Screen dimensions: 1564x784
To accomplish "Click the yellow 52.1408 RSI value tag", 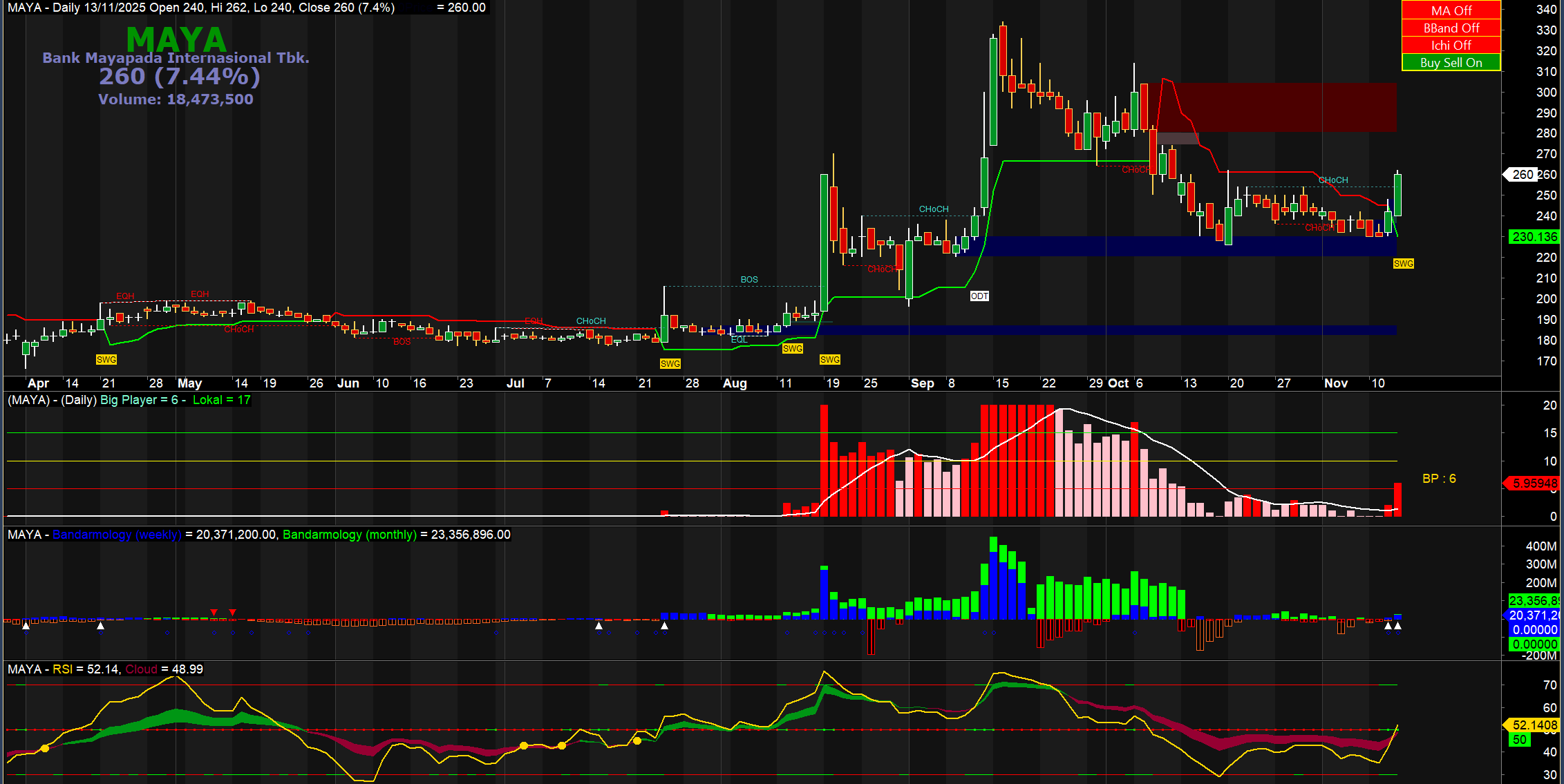I will click(1534, 725).
